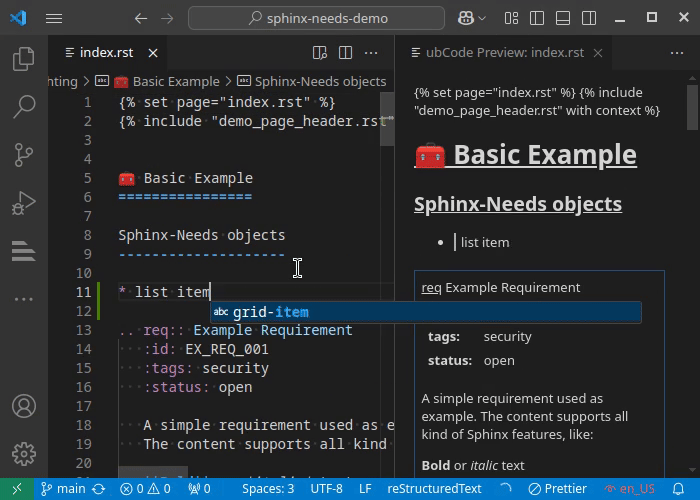700x500 pixels.
Task: Select Sphinx-Needs objects breadcrumb
Action: coord(320,81)
